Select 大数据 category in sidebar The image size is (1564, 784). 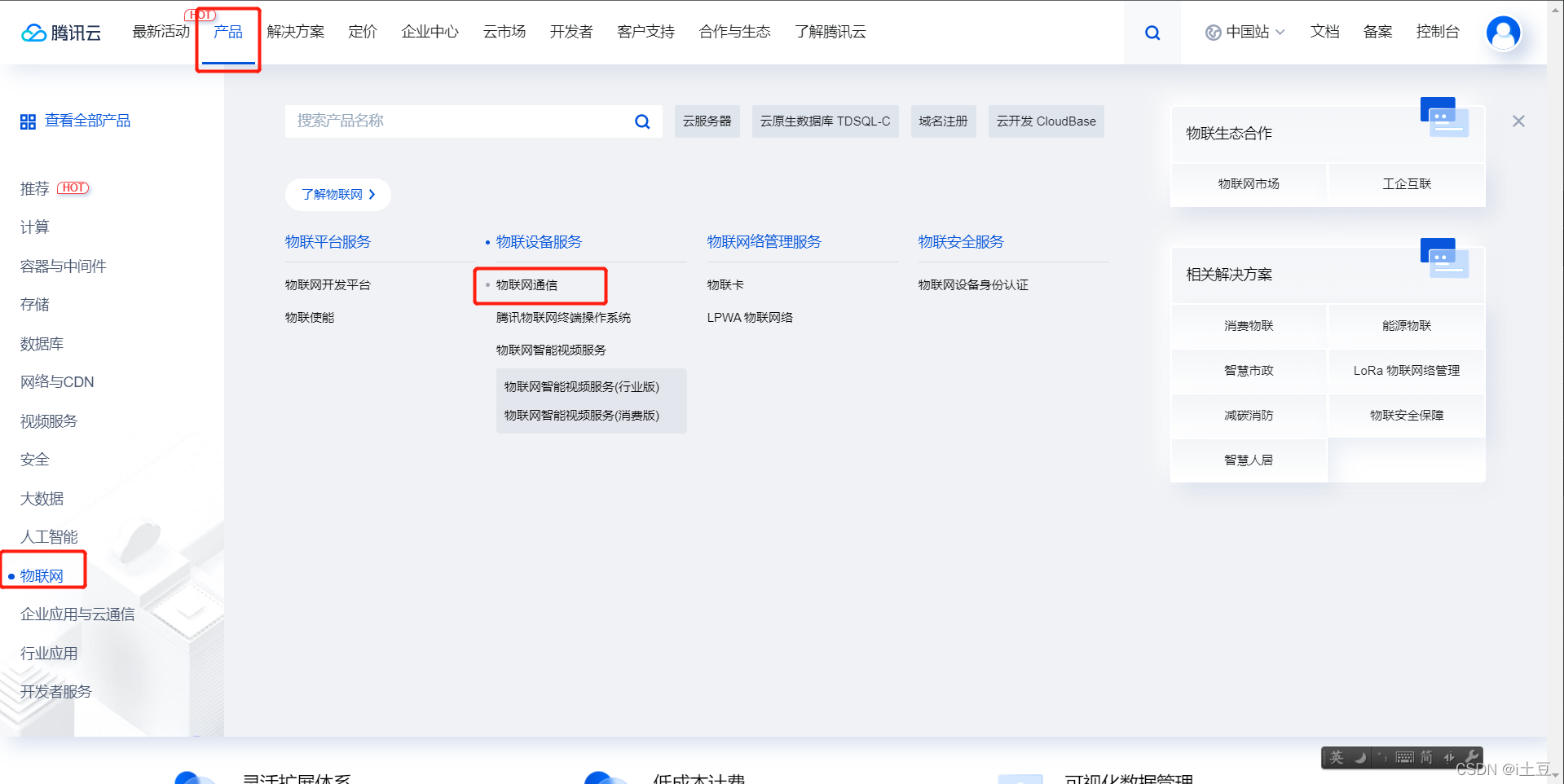tap(42, 499)
